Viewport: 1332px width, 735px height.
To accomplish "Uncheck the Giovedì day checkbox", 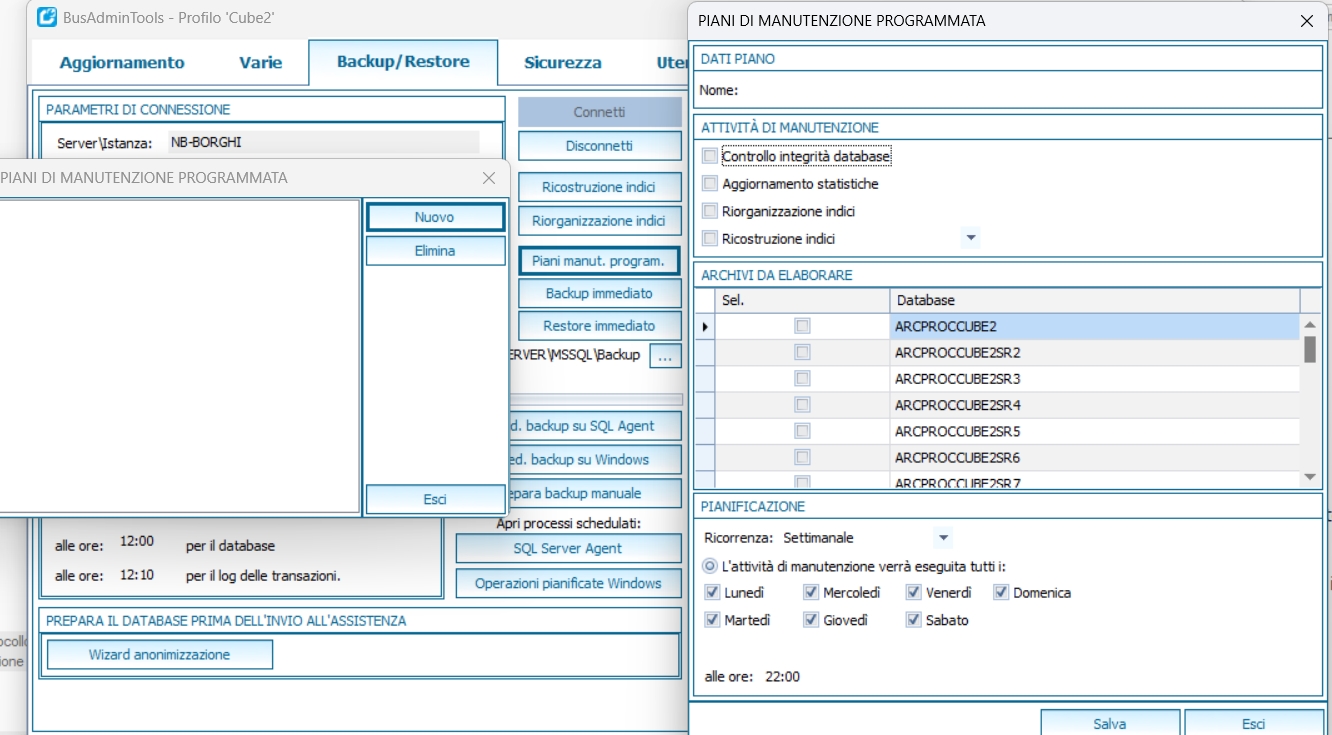I will [811, 620].
